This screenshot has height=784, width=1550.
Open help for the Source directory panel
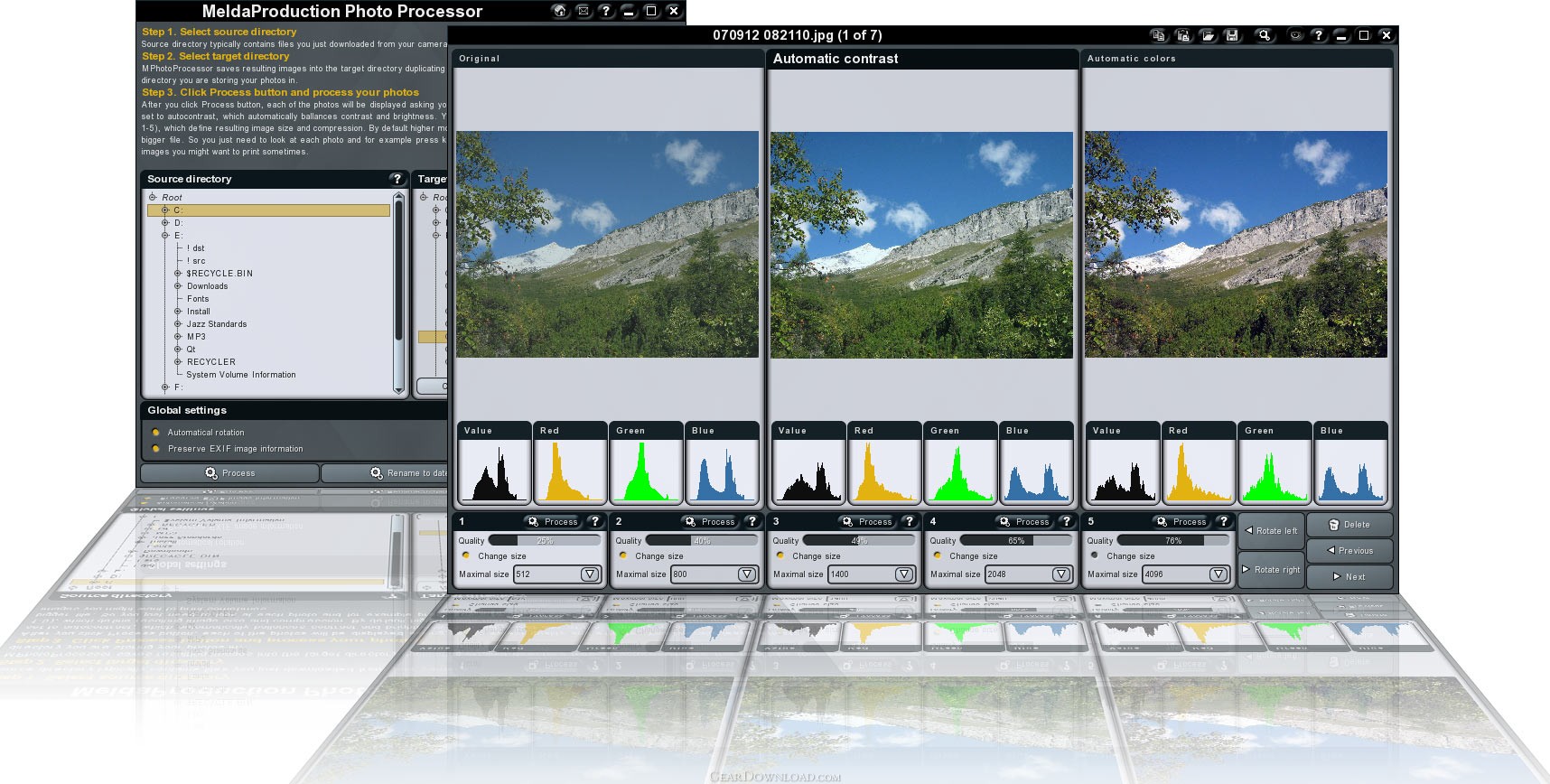pyautogui.click(x=397, y=179)
